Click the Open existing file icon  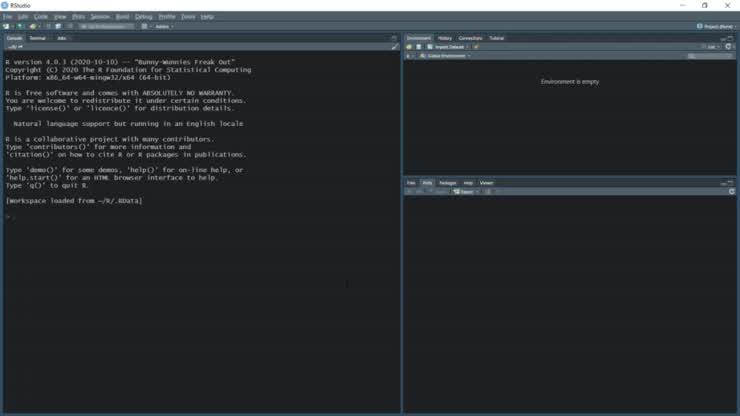coord(33,26)
